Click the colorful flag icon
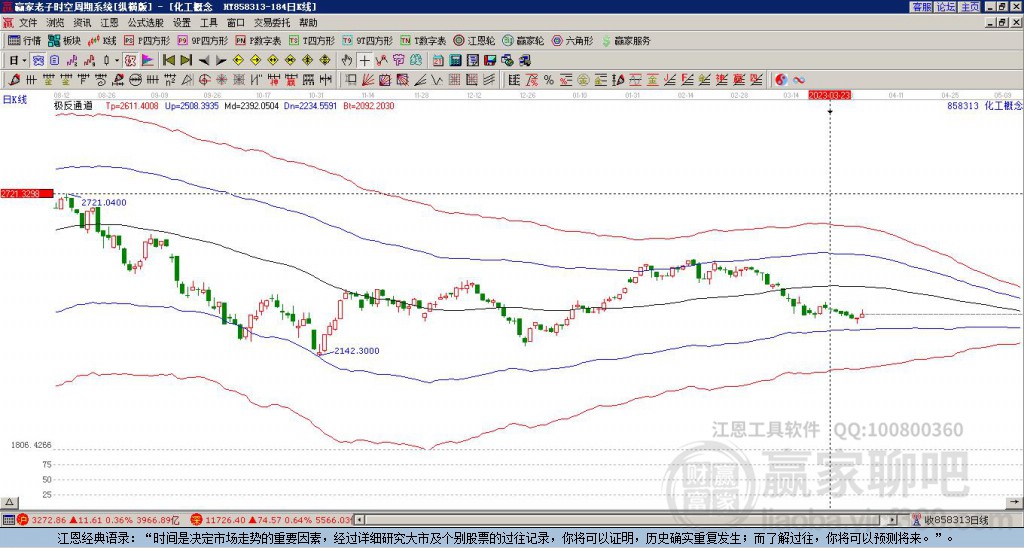The height and width of the screenshot is (548, 1024). (x=148, y=61)
